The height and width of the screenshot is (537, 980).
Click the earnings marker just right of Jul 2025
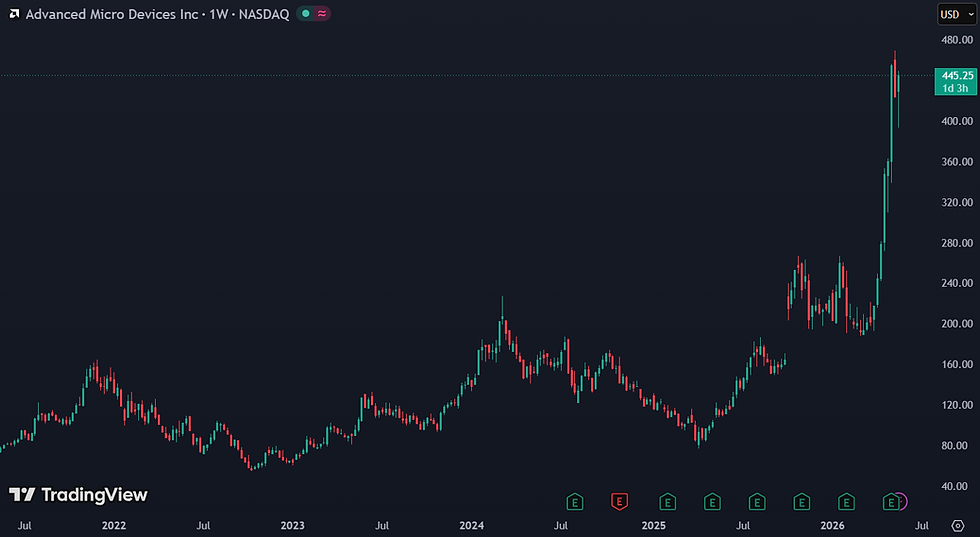tap(757, 501)
